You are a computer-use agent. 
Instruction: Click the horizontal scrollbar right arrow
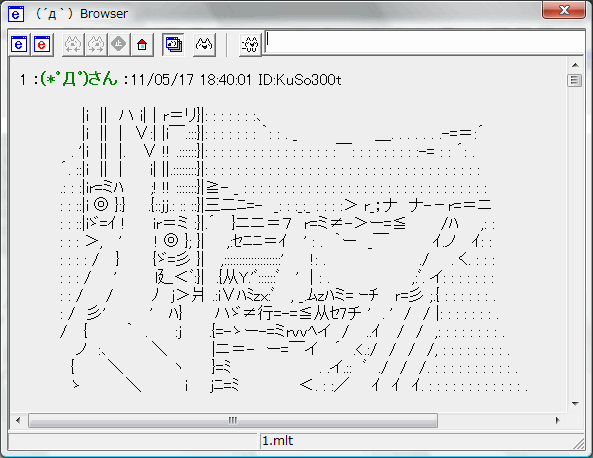(x=557, y=420)
